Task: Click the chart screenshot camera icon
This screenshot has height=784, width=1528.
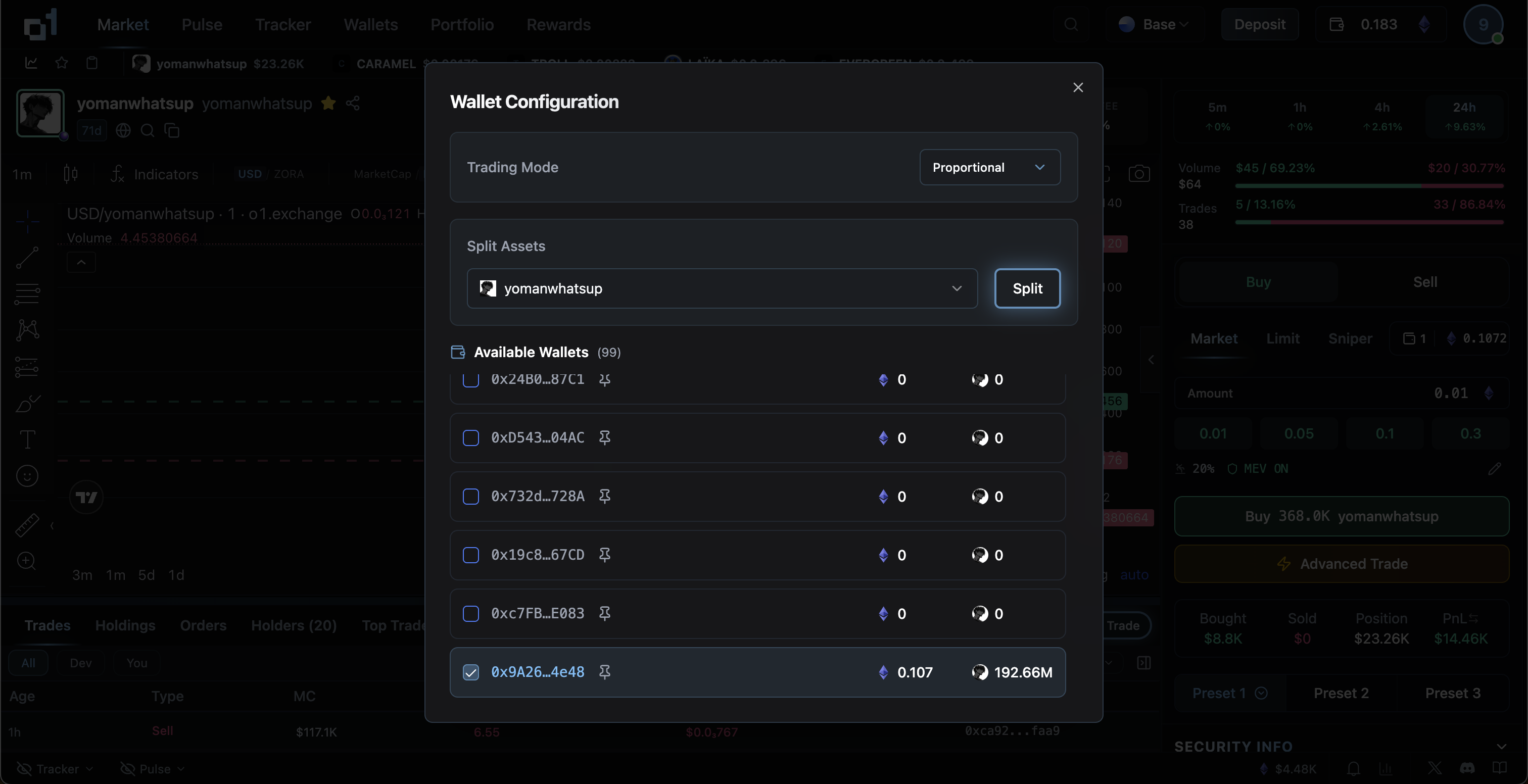Action: (1139, 174)
